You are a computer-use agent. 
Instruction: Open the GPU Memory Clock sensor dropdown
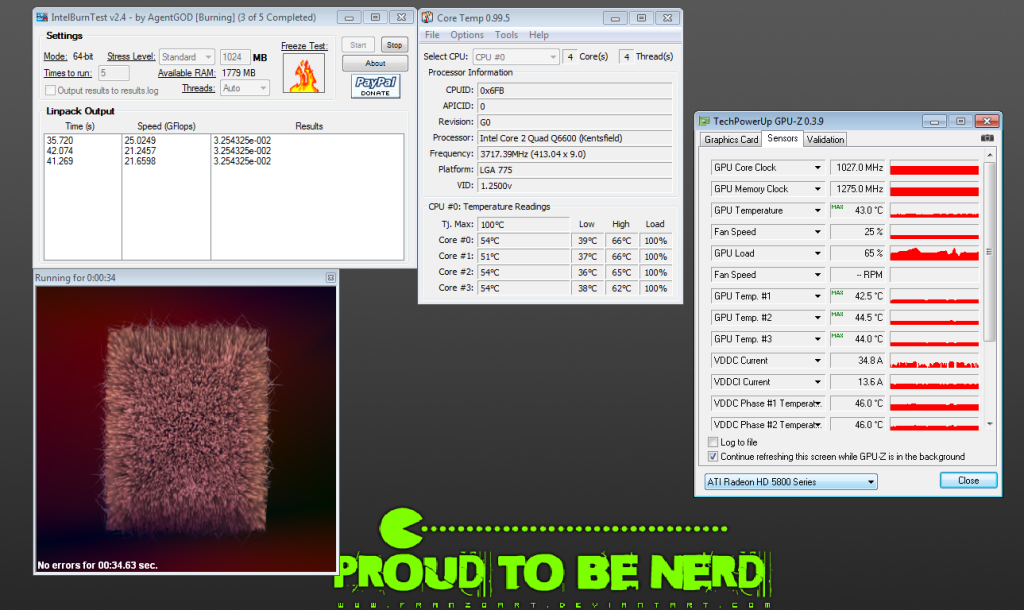pos(818,189)
